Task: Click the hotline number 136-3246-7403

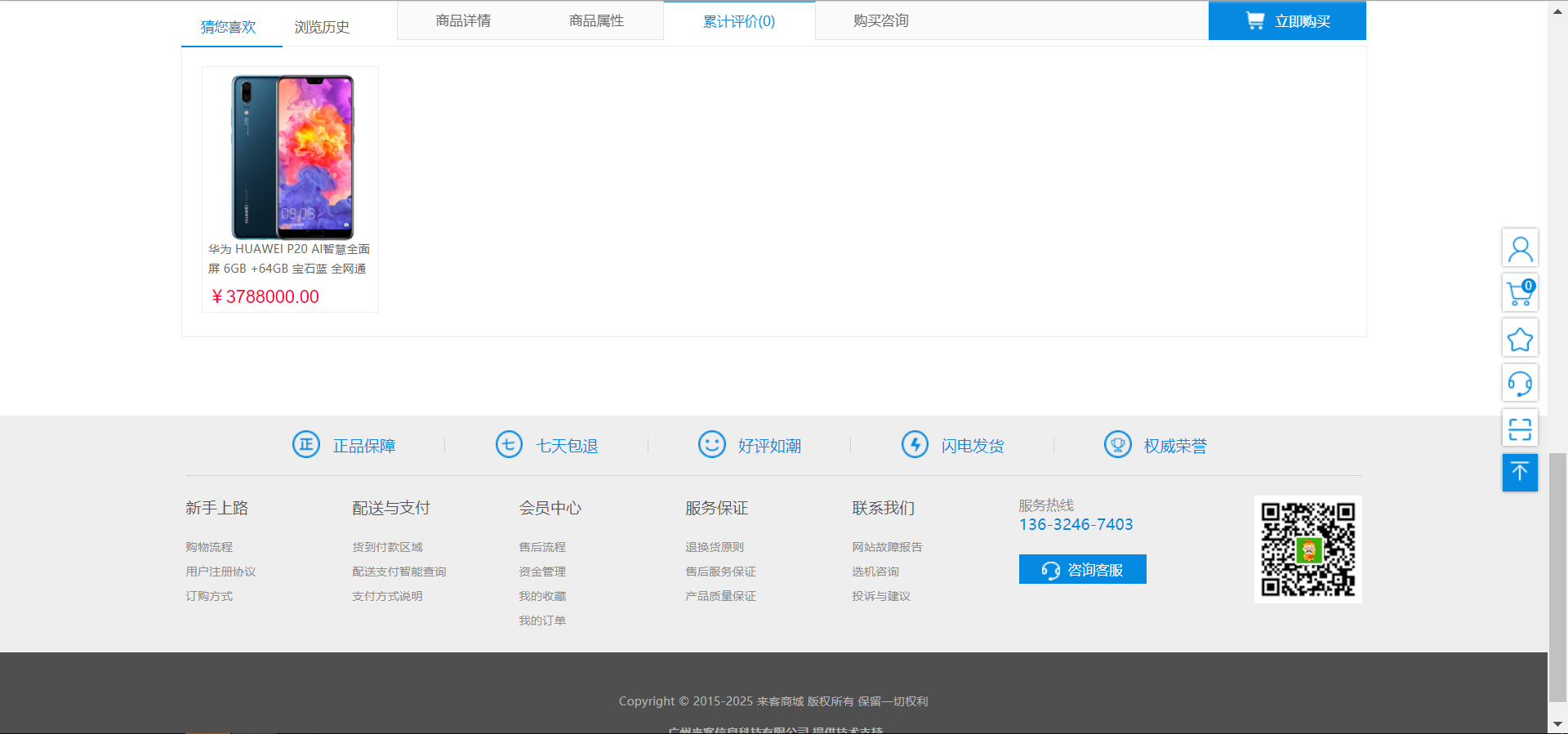Action: (x=1076, y=524)
